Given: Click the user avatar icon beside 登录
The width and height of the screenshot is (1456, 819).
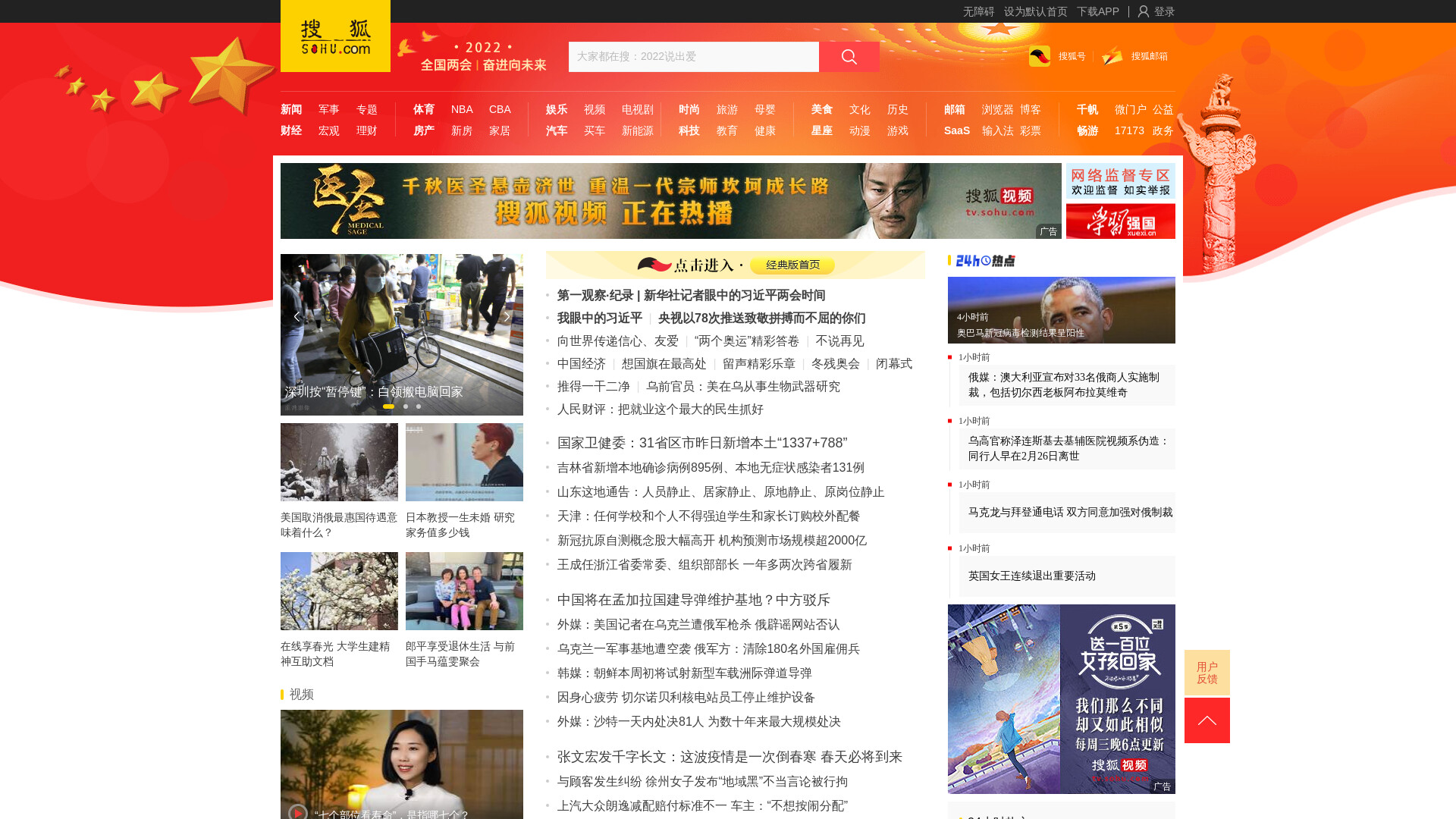Looking at the screenshot, I should click(x=1144, y=11).
